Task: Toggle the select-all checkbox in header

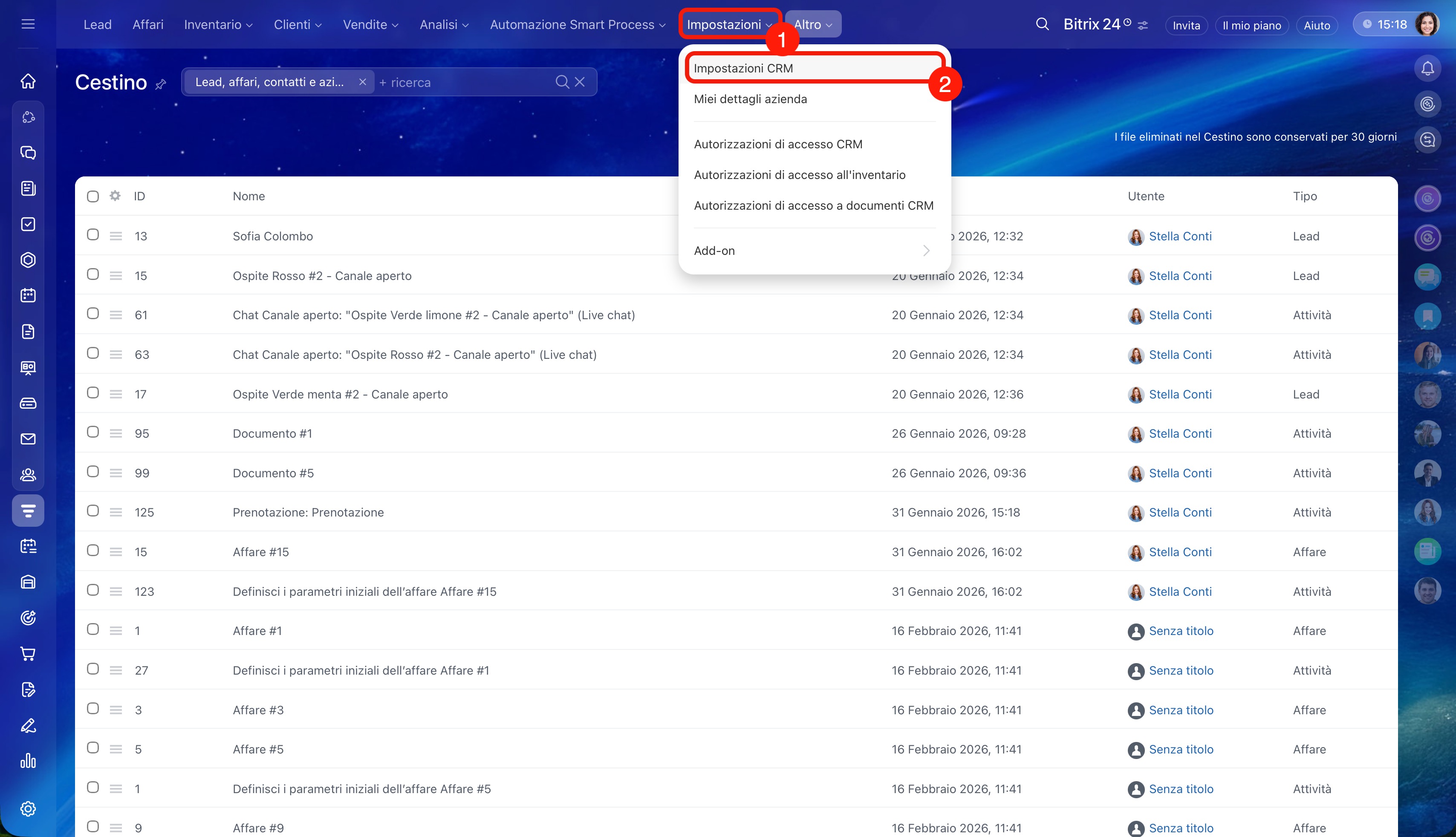Action: click(x=92, y=196)
